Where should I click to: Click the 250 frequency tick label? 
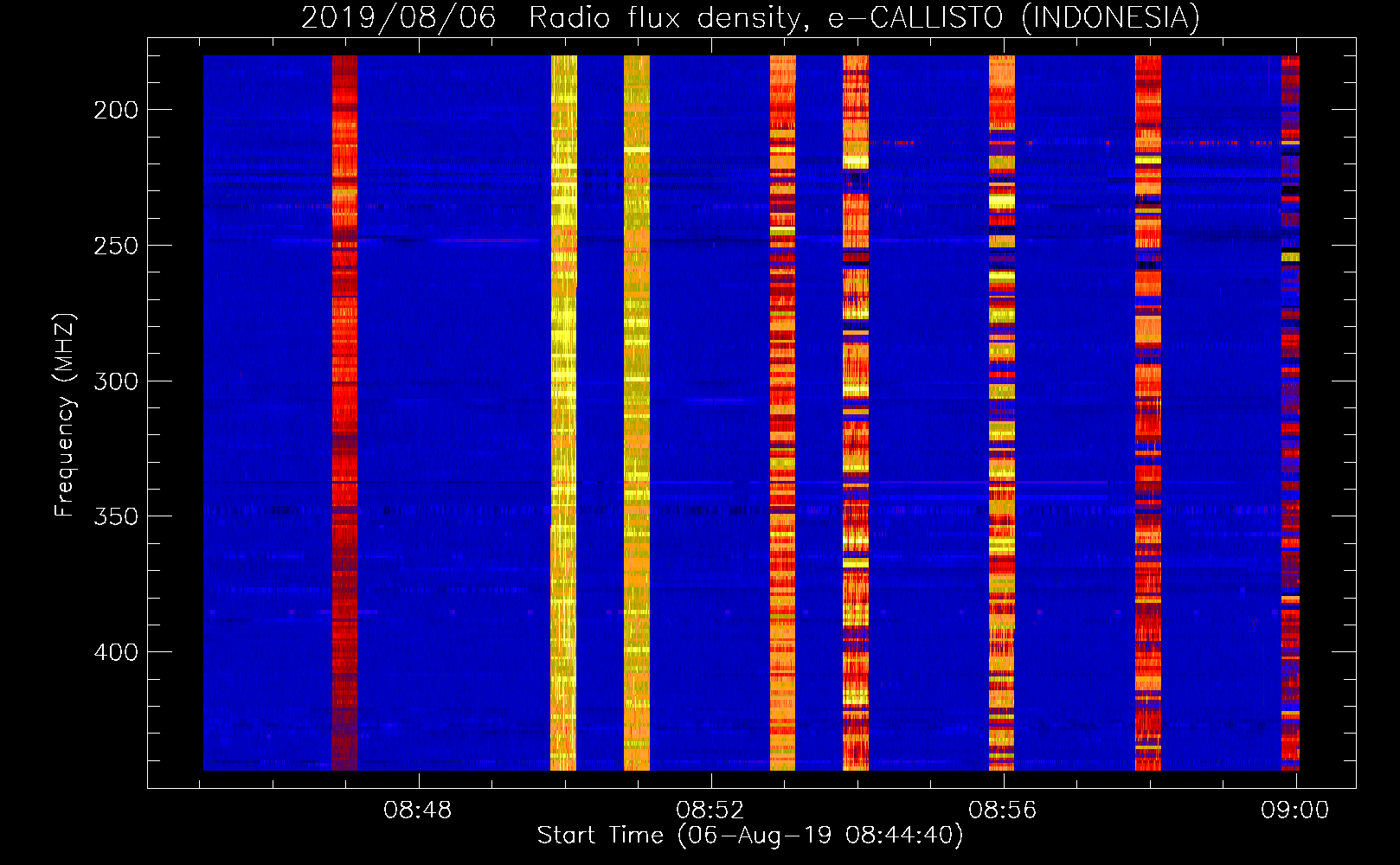116,246
